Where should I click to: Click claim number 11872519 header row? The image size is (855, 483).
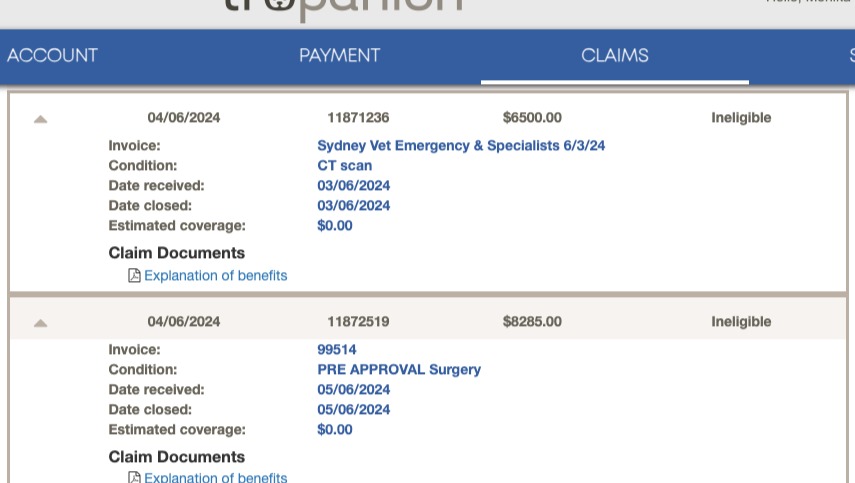click(428, 321)
